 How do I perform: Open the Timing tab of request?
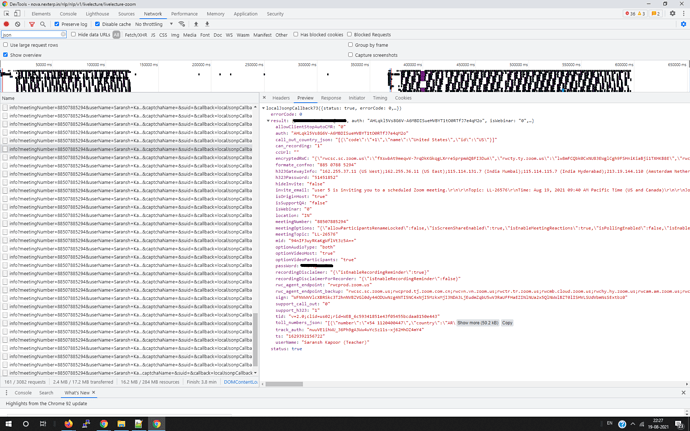click(380, 98)
